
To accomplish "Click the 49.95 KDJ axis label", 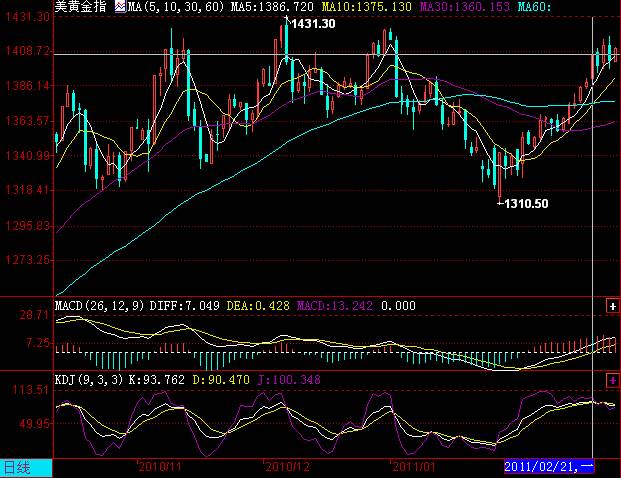I will pos(34,424).
